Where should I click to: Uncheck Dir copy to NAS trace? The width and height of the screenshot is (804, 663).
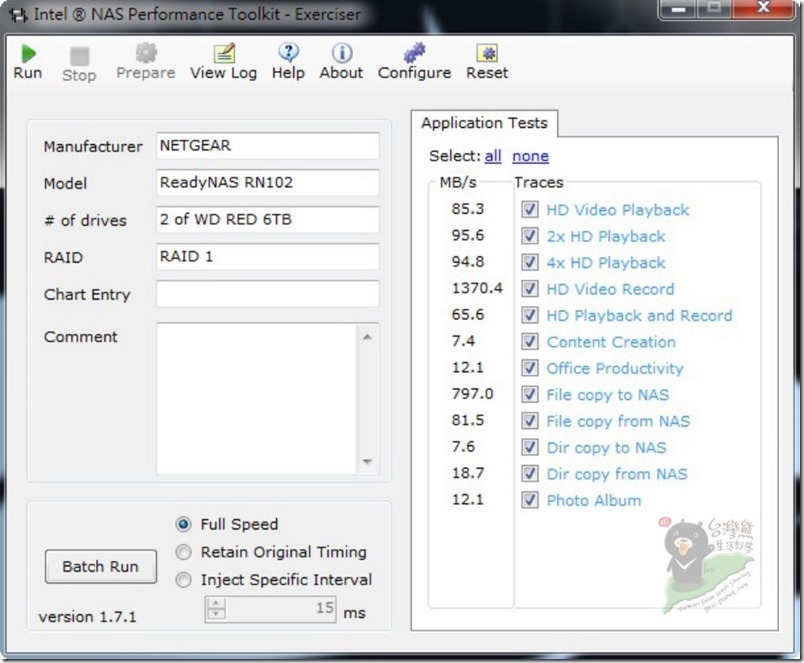(530, 447)
